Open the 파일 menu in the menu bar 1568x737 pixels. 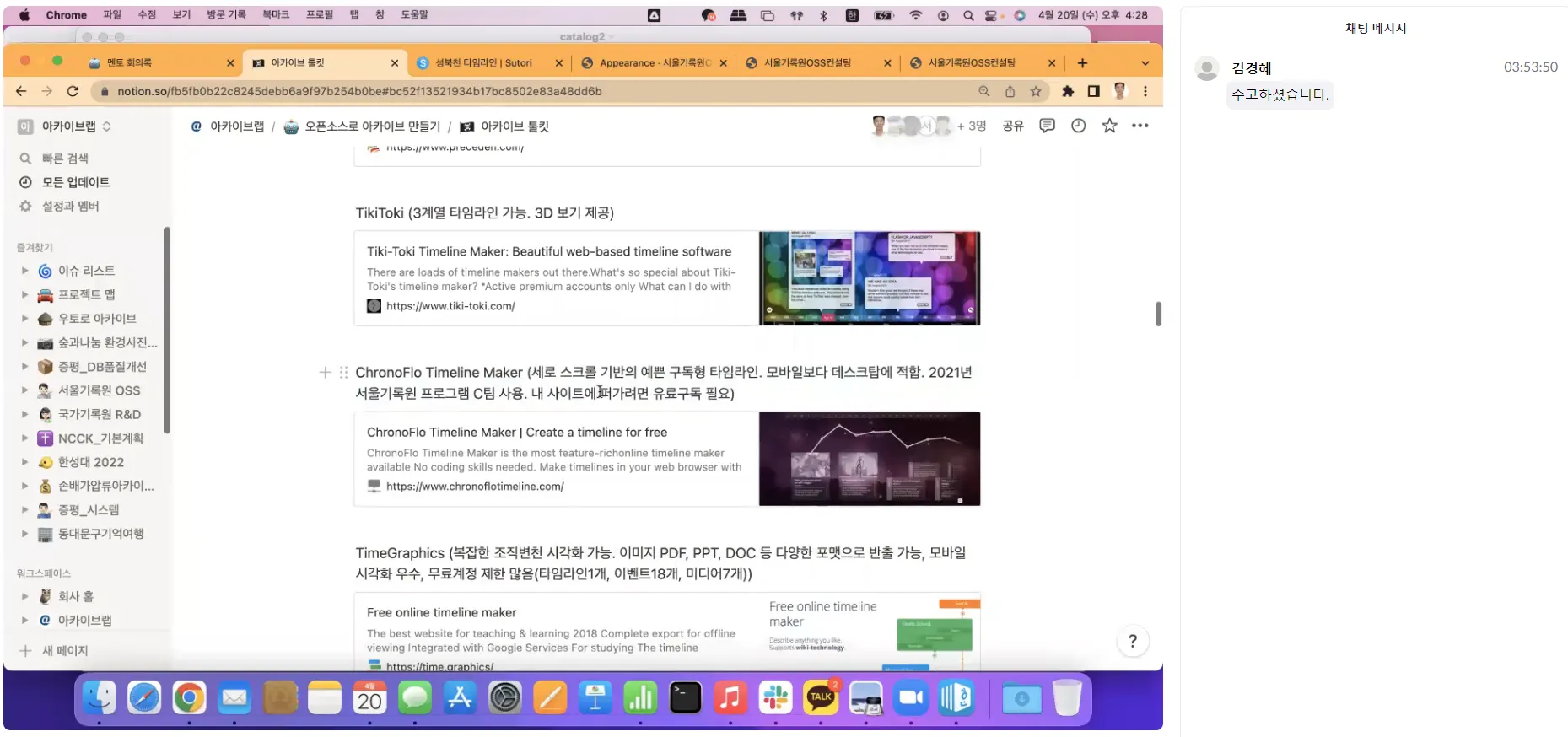coord(112,15)
